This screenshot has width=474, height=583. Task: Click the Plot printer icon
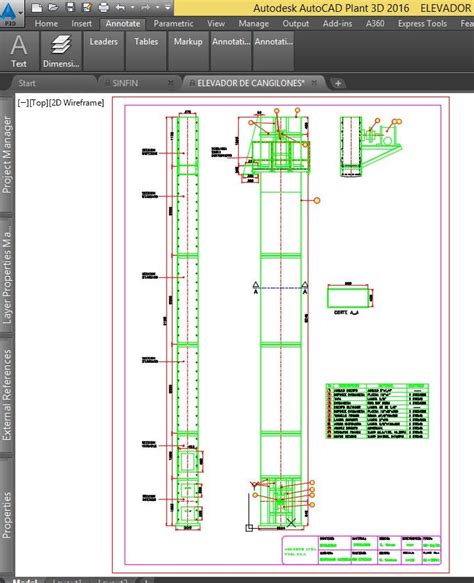click(x=104, y=7)
